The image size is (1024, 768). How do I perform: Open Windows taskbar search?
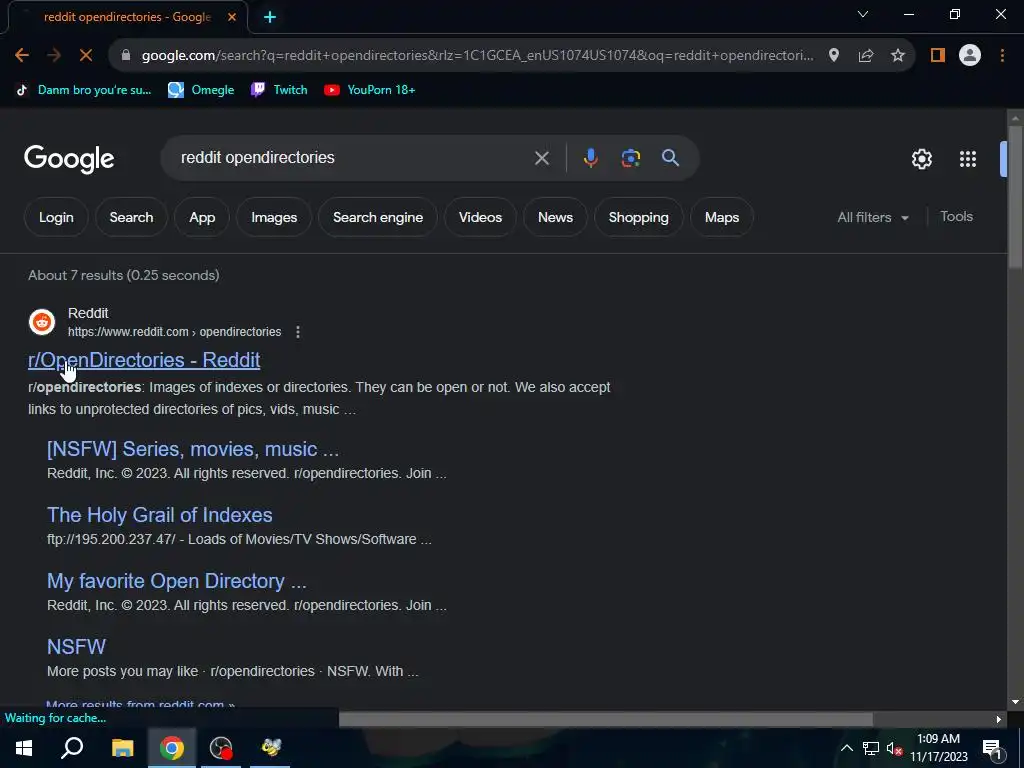click(x=72, y=748)
